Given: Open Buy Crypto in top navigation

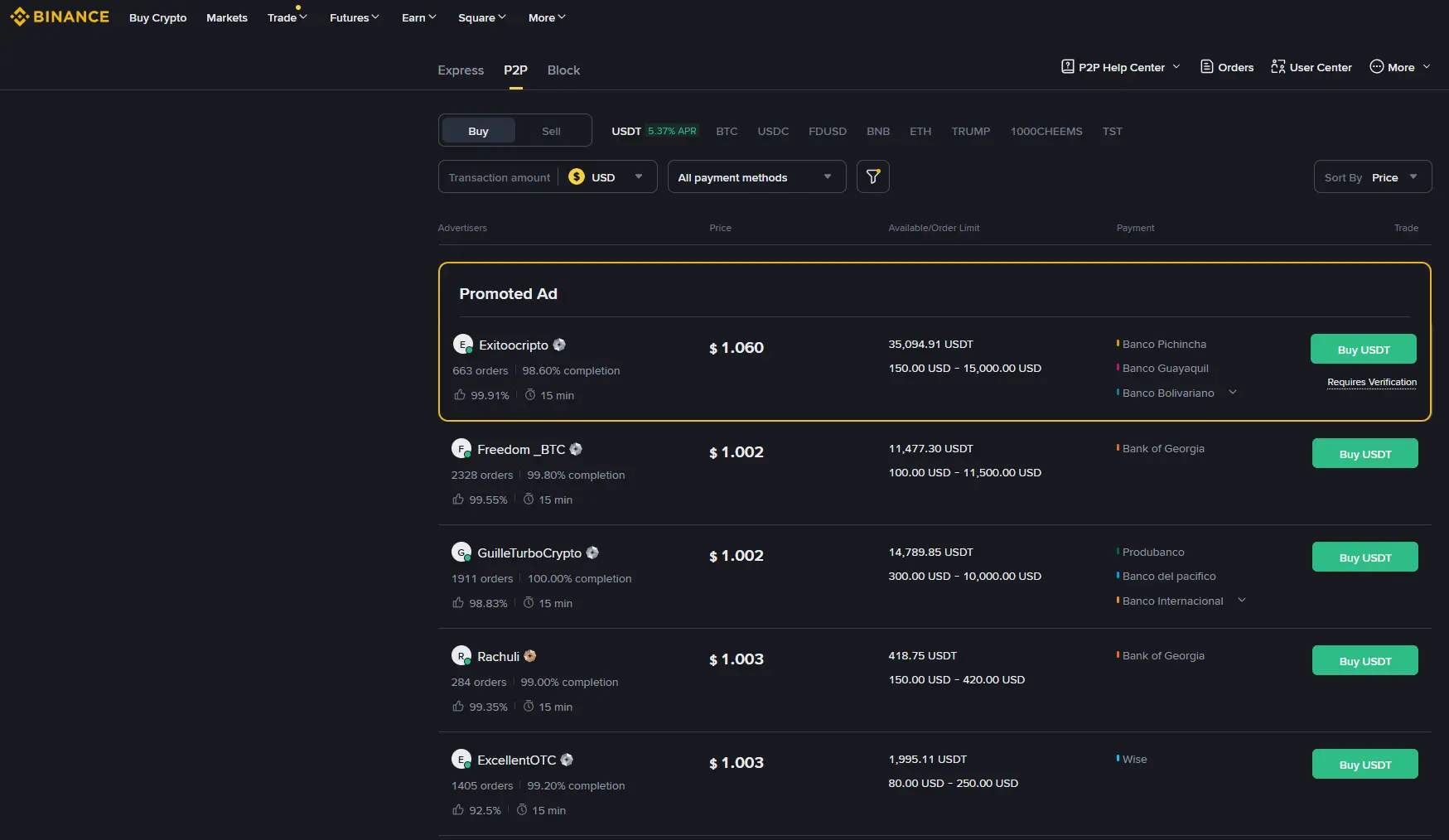Looking at the screenshot, I should 157,17.
